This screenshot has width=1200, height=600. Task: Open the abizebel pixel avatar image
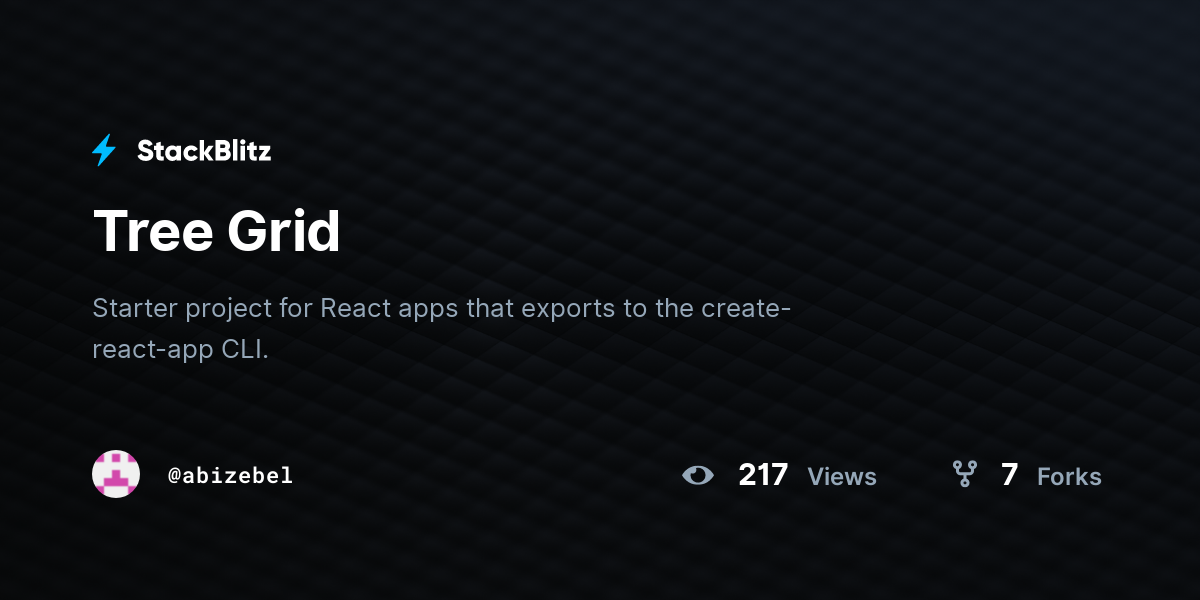(116, 474)
